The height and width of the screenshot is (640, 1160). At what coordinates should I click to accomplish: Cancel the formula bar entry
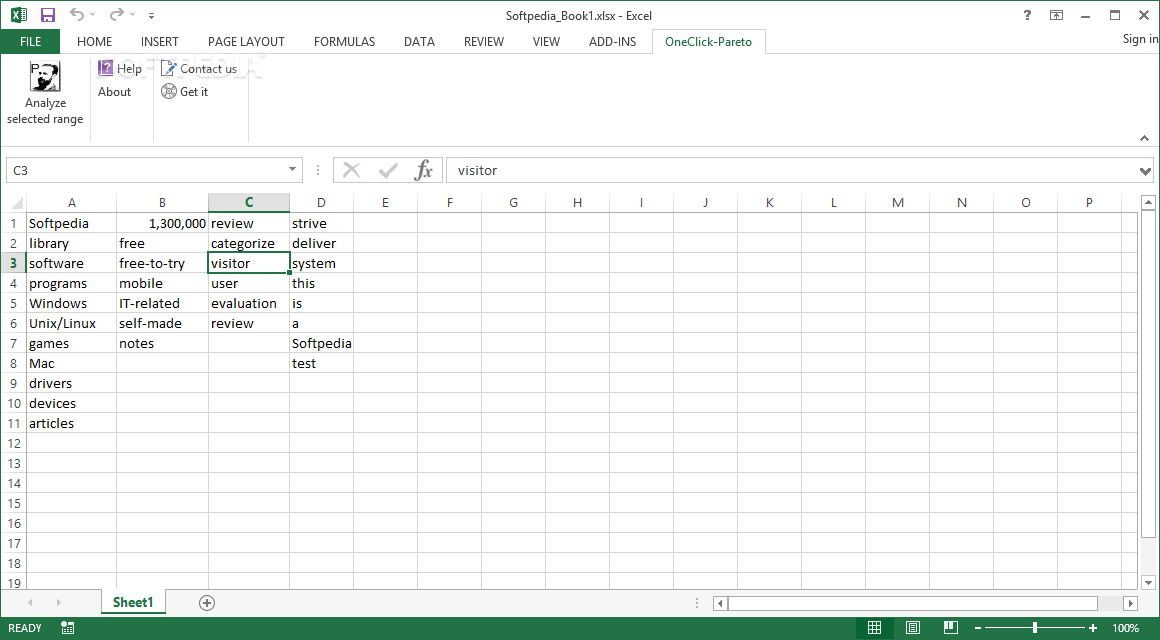click(351, 170)
